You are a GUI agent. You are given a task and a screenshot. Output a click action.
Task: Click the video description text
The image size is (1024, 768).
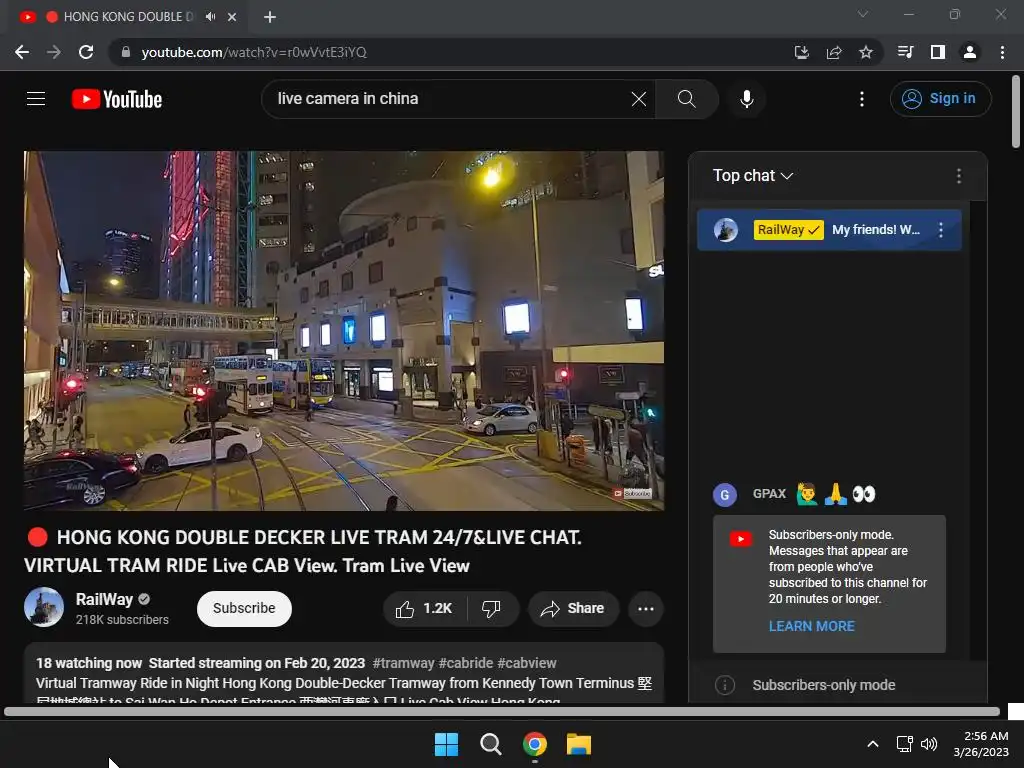click(x=344, y=683)
